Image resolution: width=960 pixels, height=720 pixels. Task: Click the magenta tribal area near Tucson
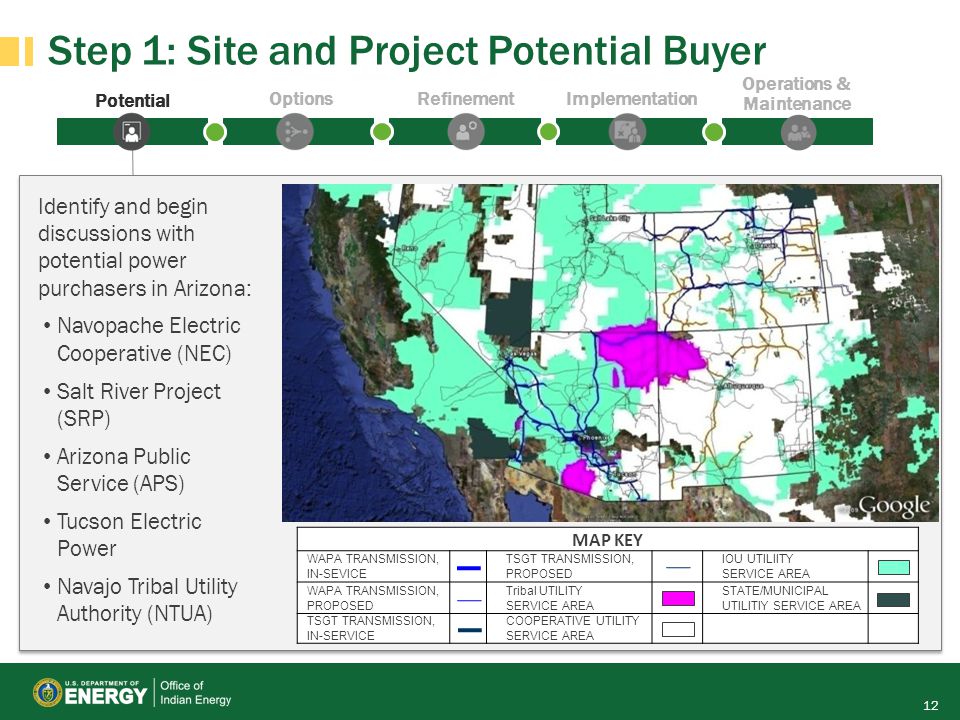(577, 476)
